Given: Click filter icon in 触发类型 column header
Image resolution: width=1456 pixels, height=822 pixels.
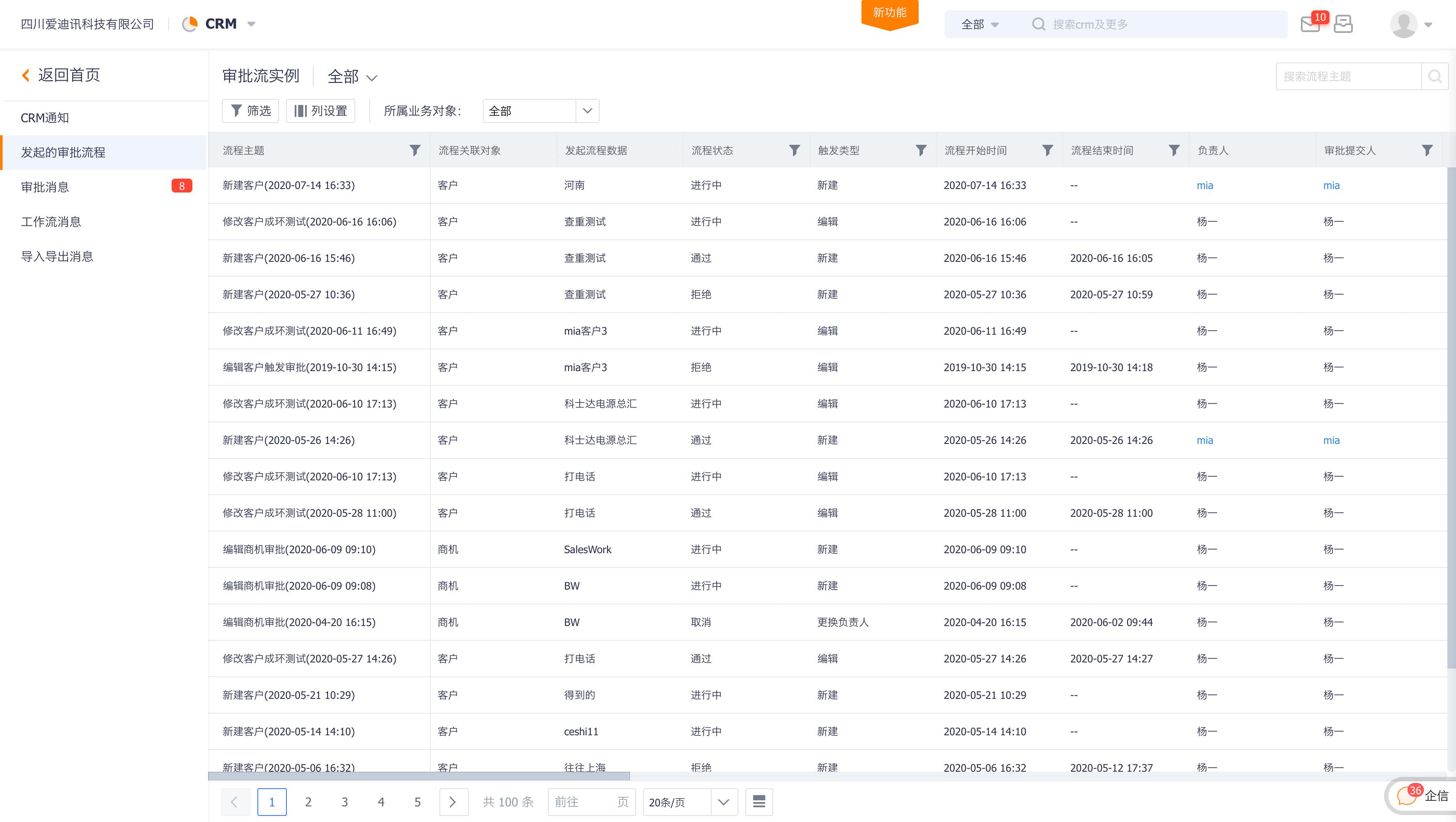Looking at the screenshot, I should pos(921,150).
